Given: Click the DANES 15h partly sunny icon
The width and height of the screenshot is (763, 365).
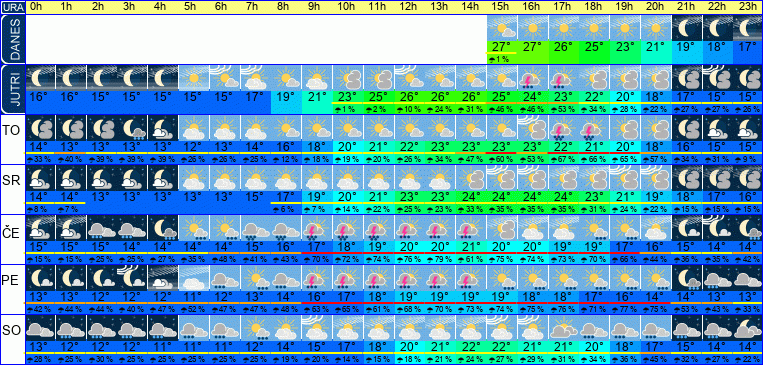Looking at the screenshot, I should coord(501,28).
